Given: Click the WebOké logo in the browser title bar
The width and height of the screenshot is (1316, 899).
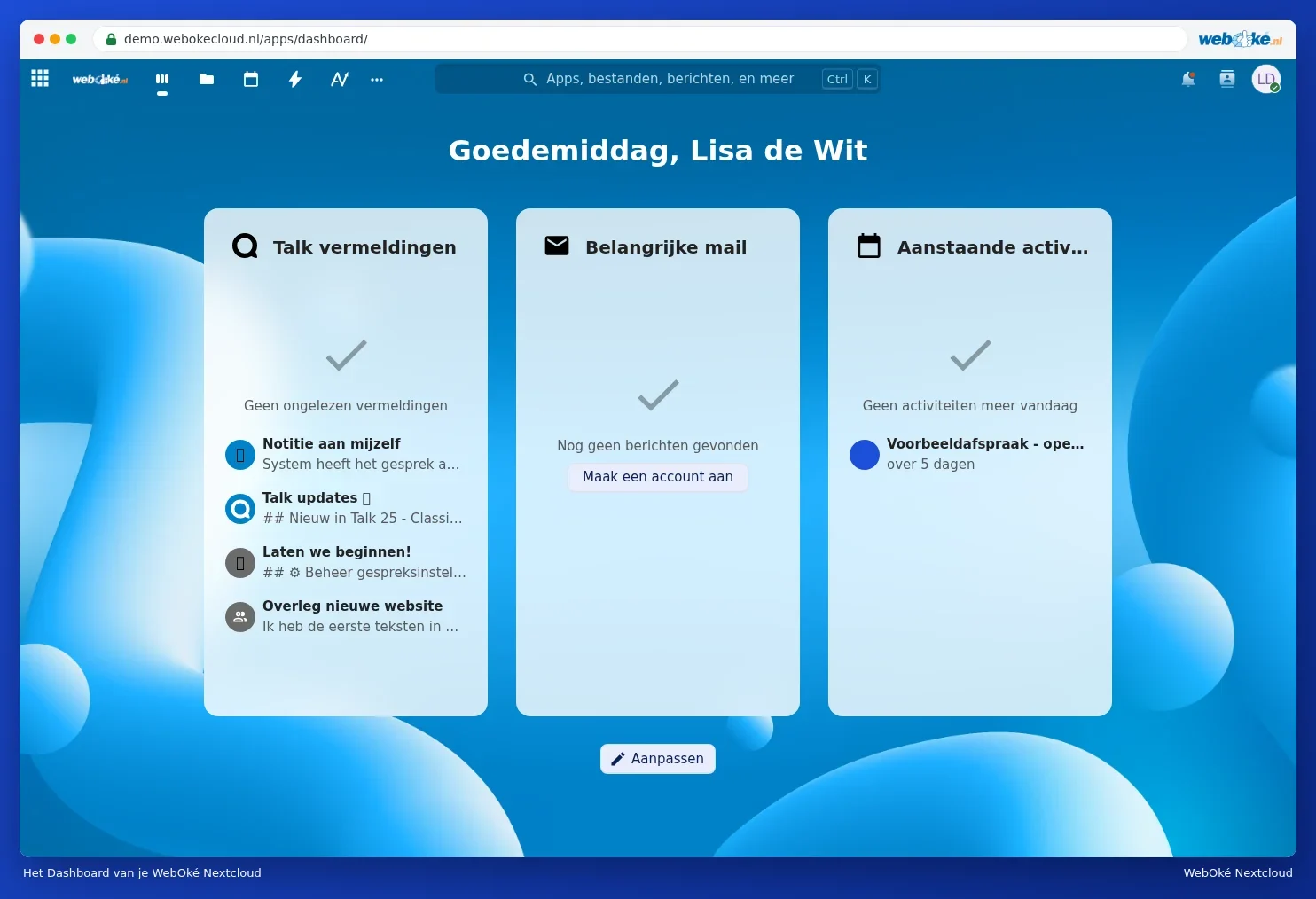Looking at the screenshot, I should (x=1240, y=39).
